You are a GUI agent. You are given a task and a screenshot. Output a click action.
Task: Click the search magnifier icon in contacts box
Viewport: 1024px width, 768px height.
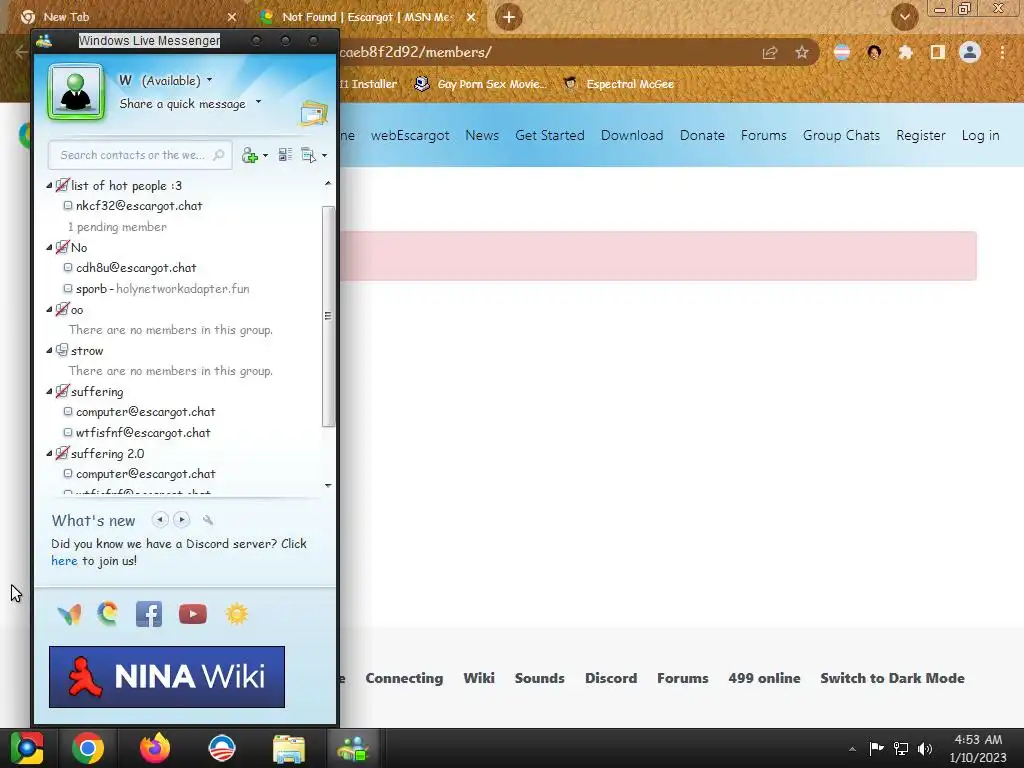click(x=219, y=155)
